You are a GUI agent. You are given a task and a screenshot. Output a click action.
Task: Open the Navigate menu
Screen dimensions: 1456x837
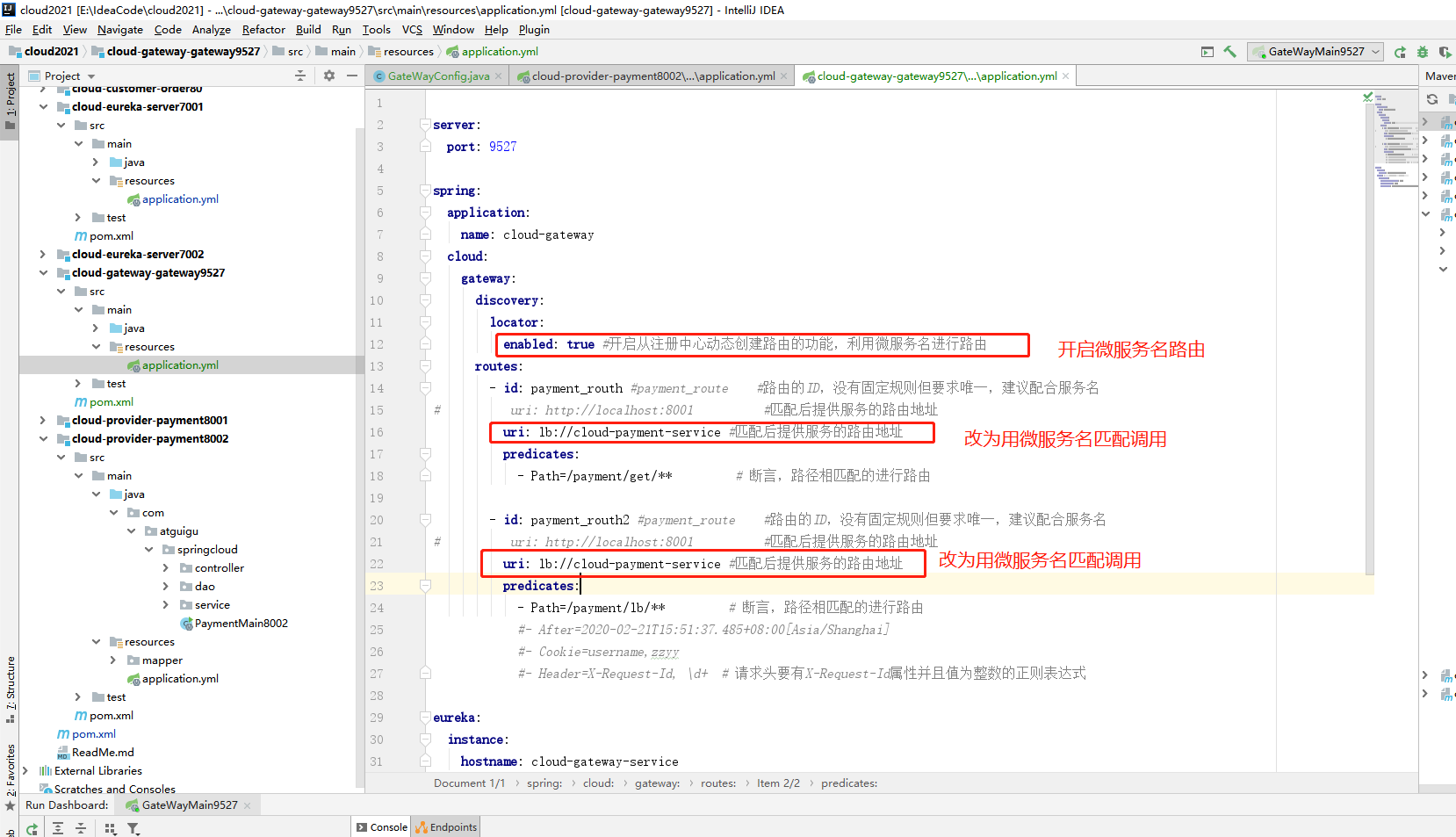pyautogui.click(x=120, y=29)
